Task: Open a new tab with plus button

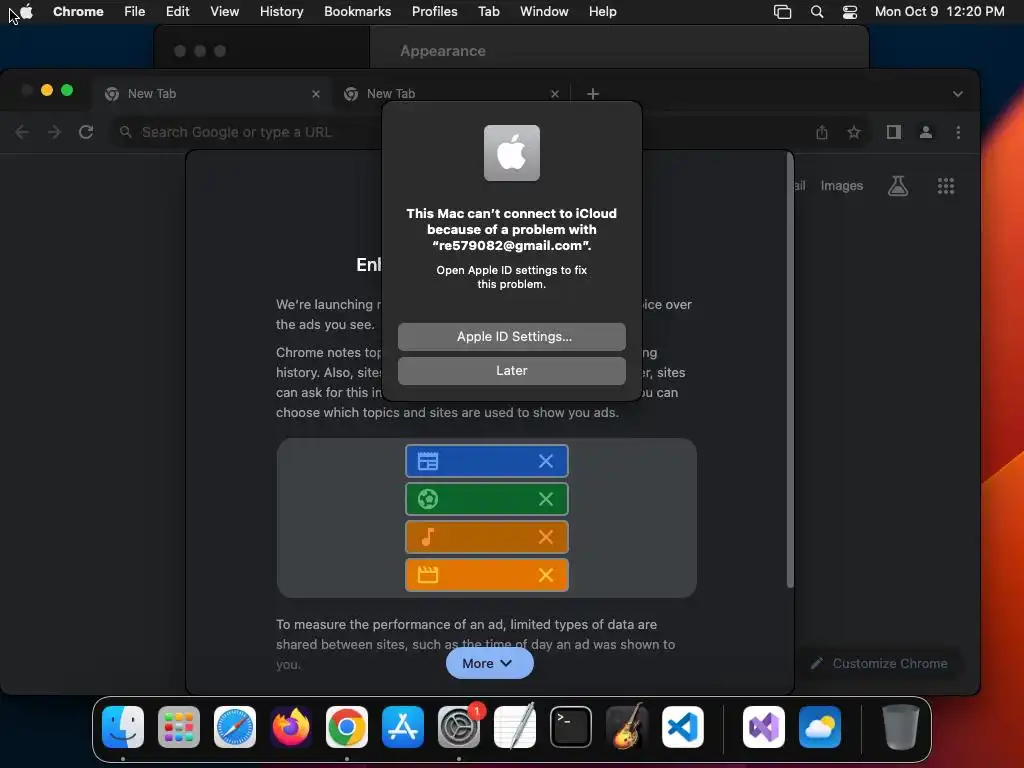Action: [592, 94]
